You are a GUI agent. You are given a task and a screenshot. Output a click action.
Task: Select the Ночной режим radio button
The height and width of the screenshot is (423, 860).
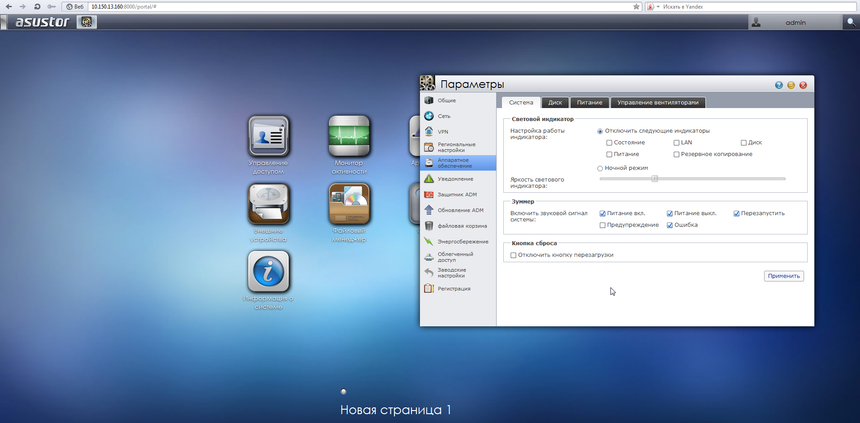tap(600, 168)
